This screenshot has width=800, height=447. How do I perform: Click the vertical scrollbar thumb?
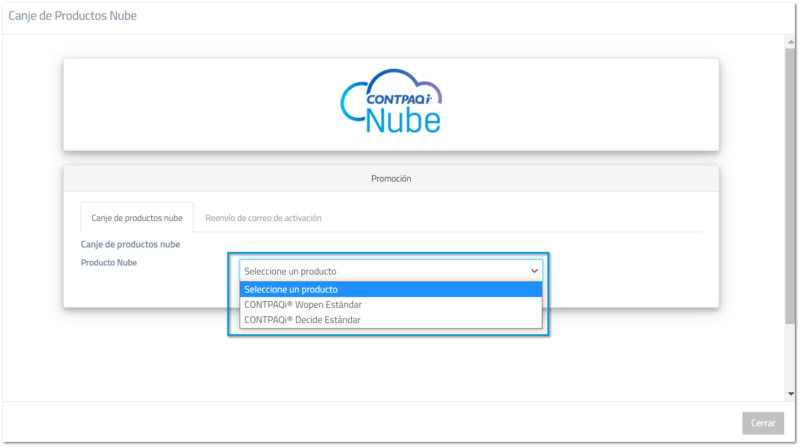(x=790, y=186)
